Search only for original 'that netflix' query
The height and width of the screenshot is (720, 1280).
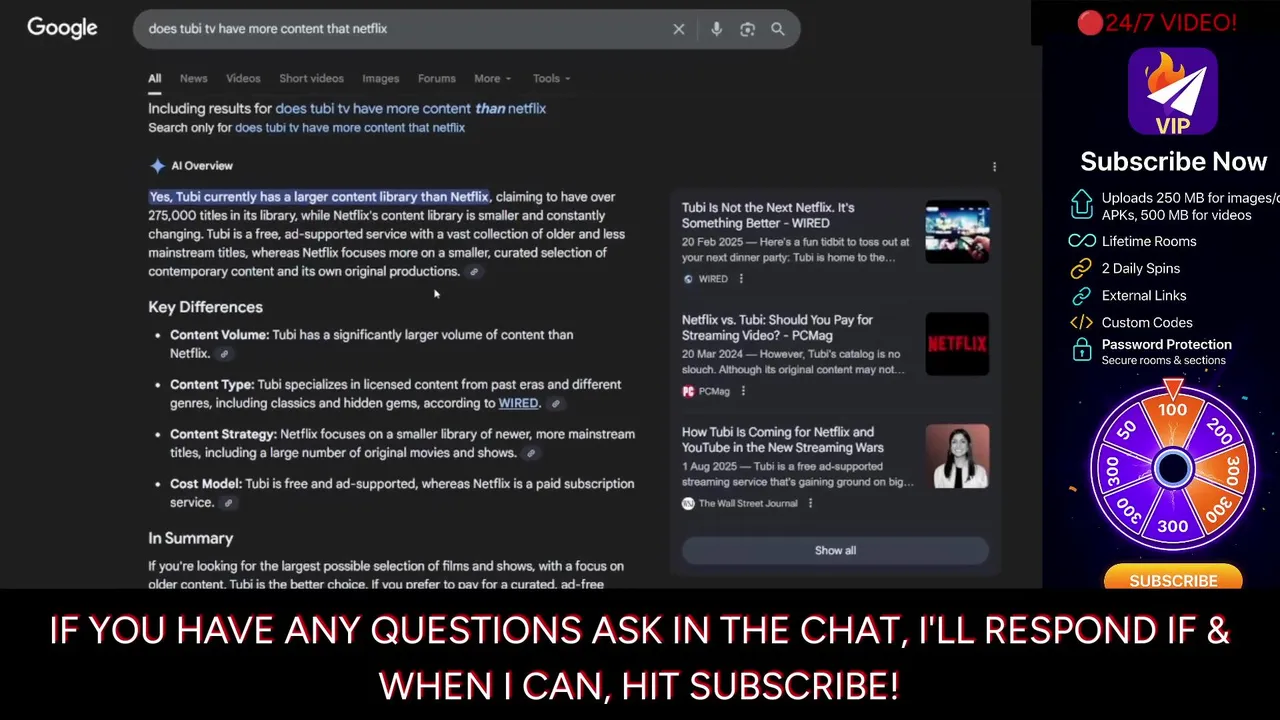point(350,128)
